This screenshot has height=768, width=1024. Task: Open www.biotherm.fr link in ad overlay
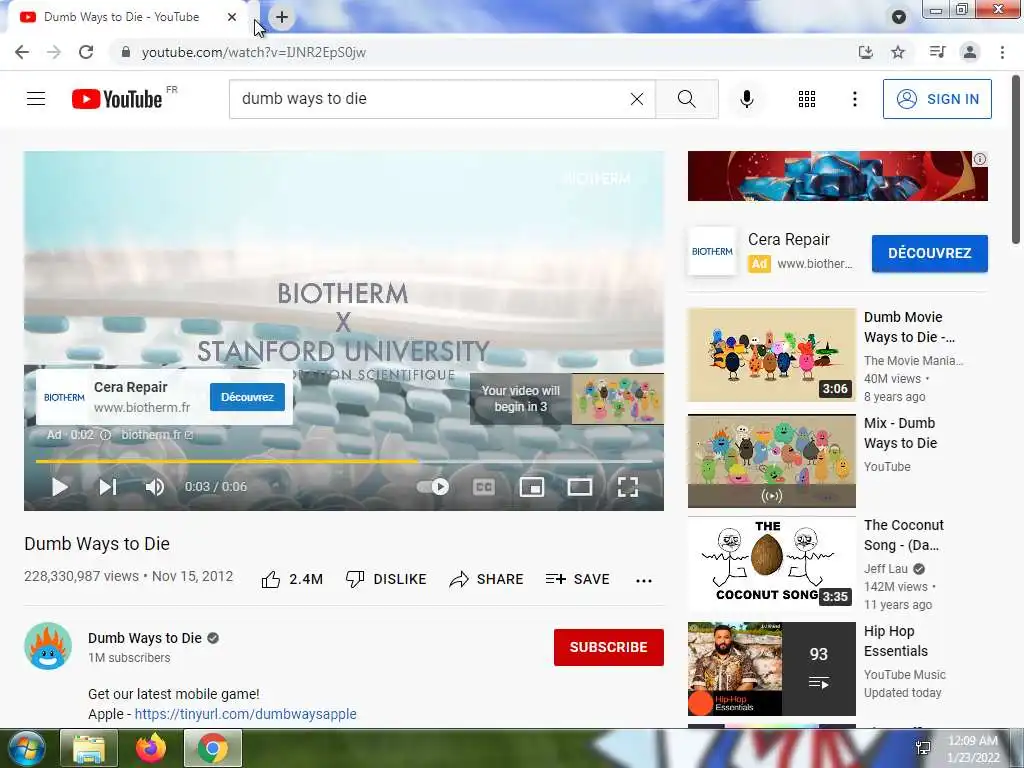142,408
